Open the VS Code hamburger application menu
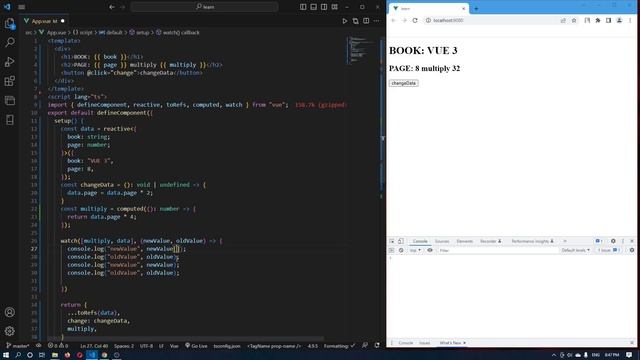This screenshot has width=640, height=360. (22, 7)
